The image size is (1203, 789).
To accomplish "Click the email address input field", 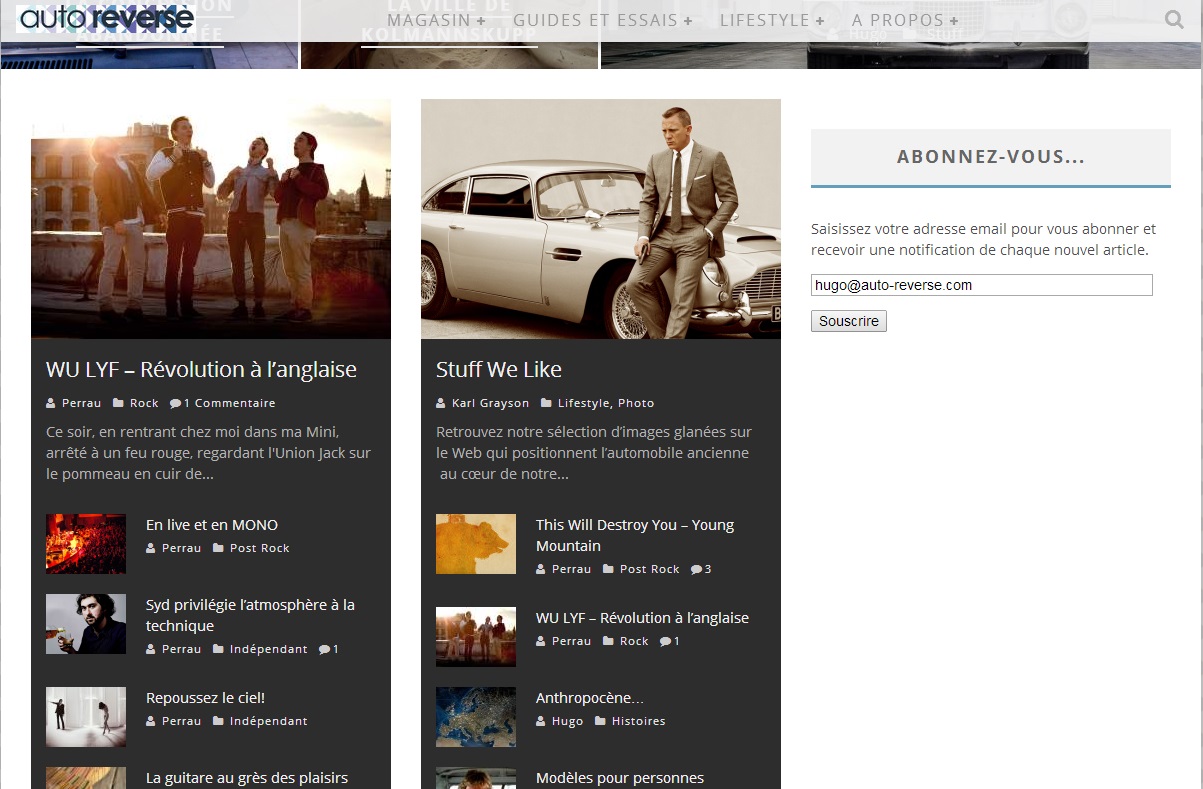I will [981, 285].
